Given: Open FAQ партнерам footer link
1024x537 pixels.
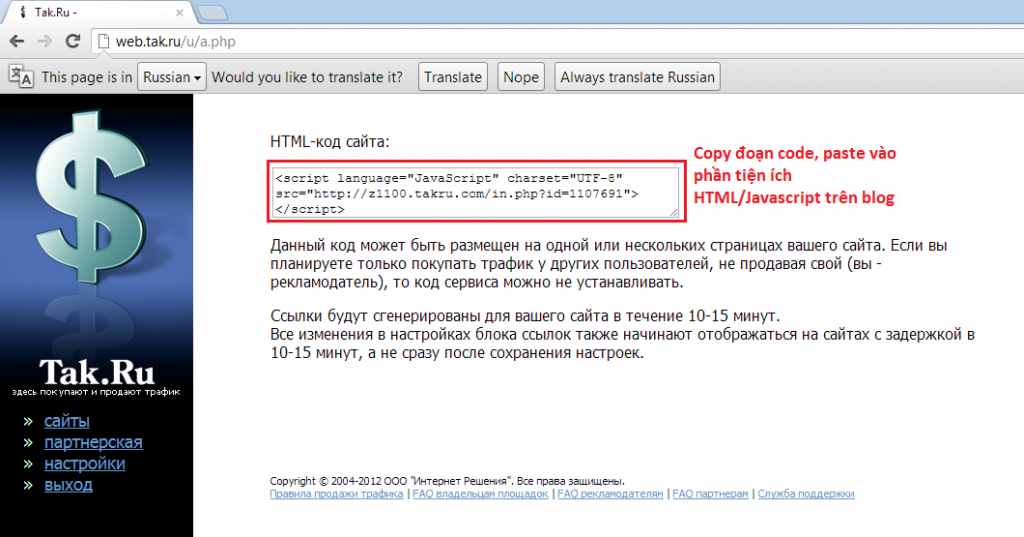Looking at the screenshot, I should click(x=711, y=494).
